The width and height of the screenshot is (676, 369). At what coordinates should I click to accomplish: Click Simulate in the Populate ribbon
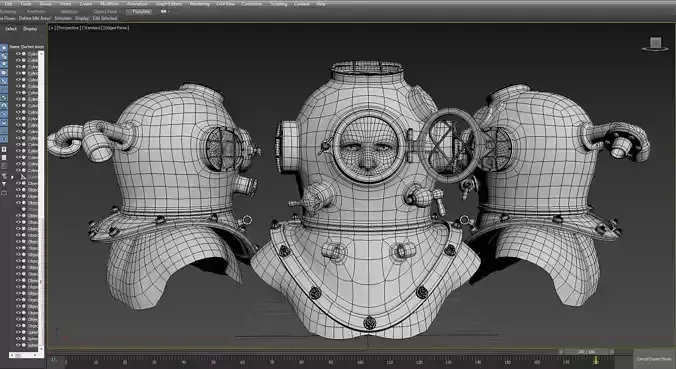pos(63,19)
